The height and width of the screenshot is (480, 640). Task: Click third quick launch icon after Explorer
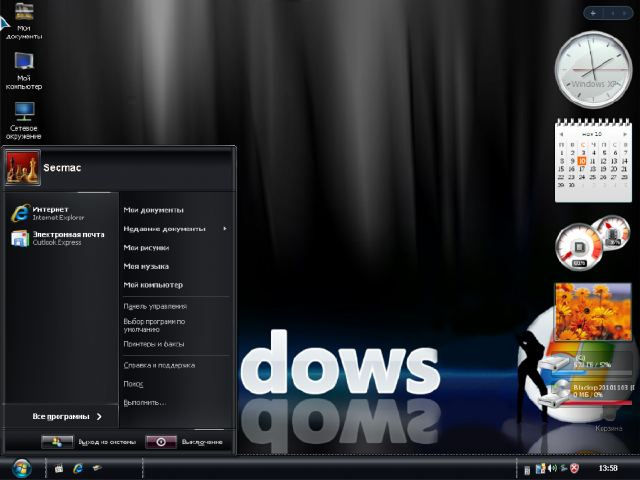97,468
